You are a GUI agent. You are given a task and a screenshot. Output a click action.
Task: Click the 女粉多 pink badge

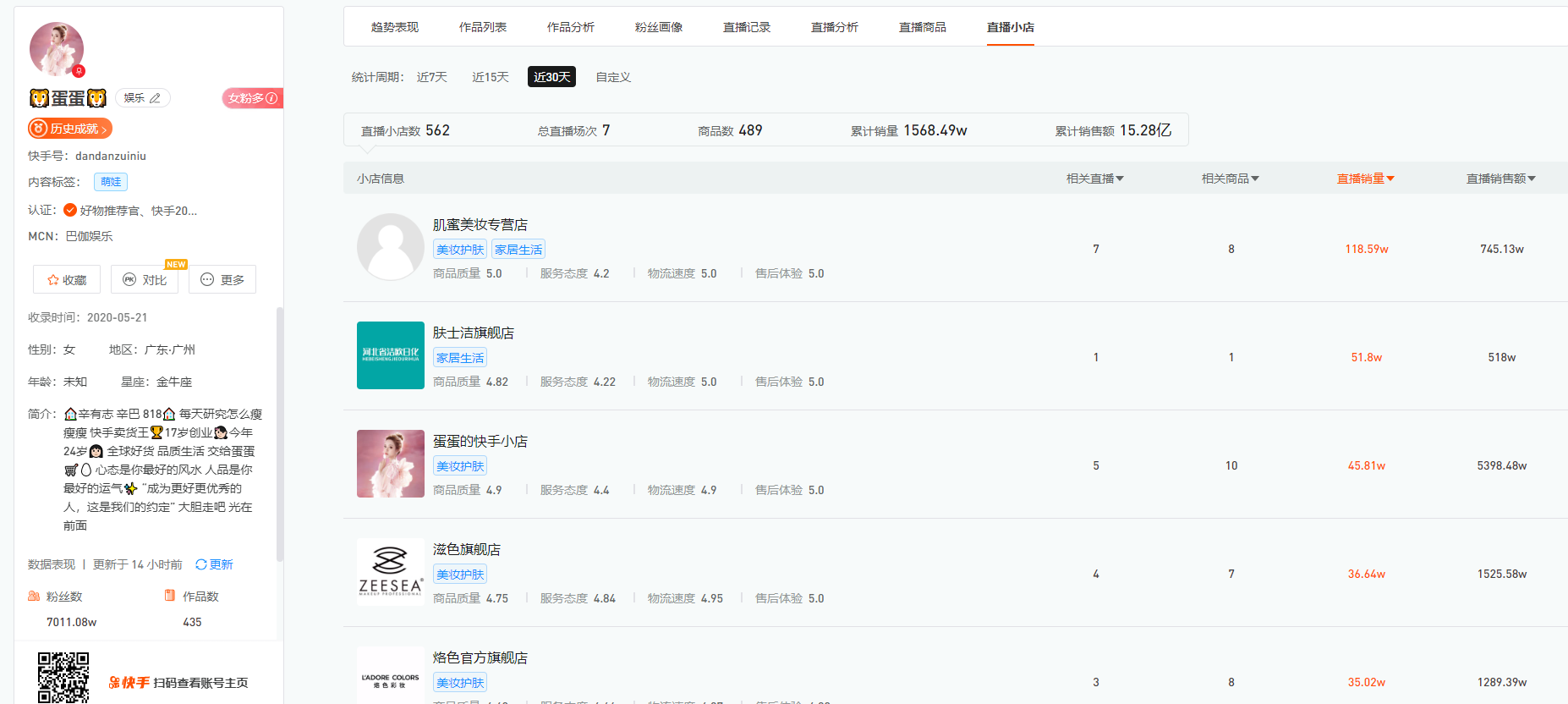coord(253,98)
